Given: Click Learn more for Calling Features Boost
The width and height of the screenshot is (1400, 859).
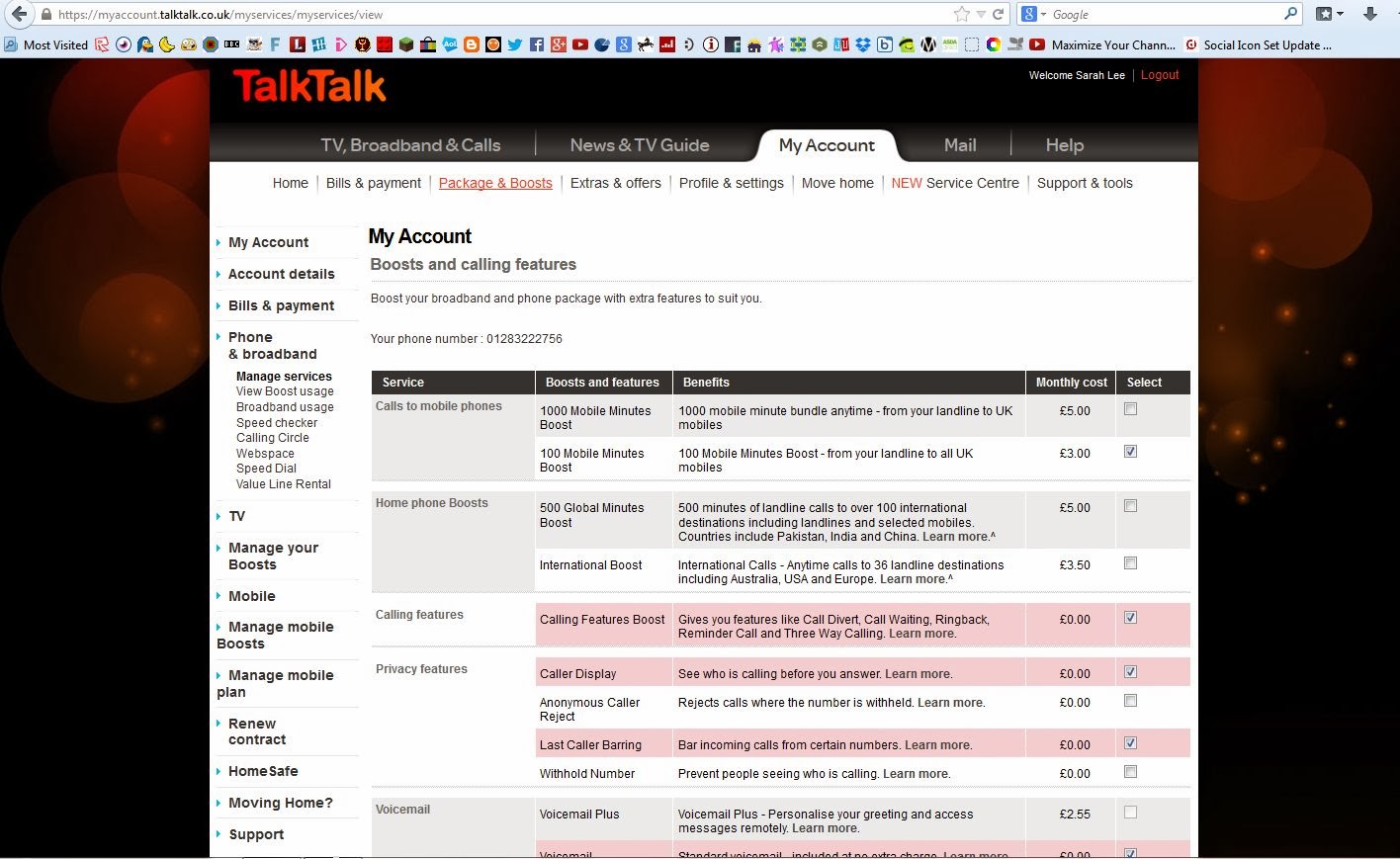Looking at the screenshot, I should 922,634.
